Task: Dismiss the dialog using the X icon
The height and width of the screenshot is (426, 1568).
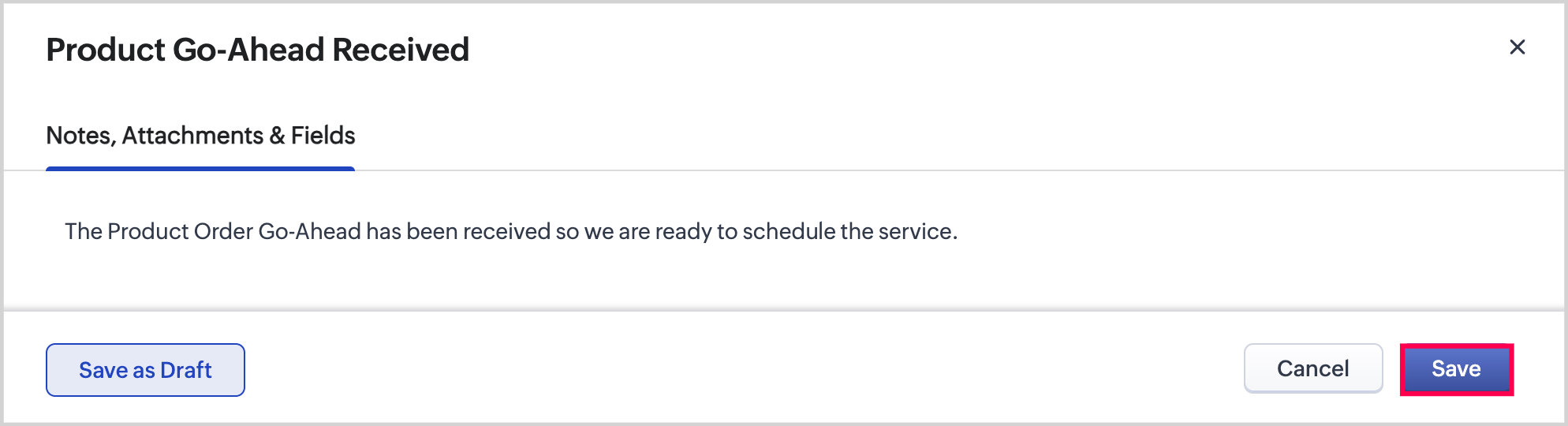Action: [x=1517, y=47]
